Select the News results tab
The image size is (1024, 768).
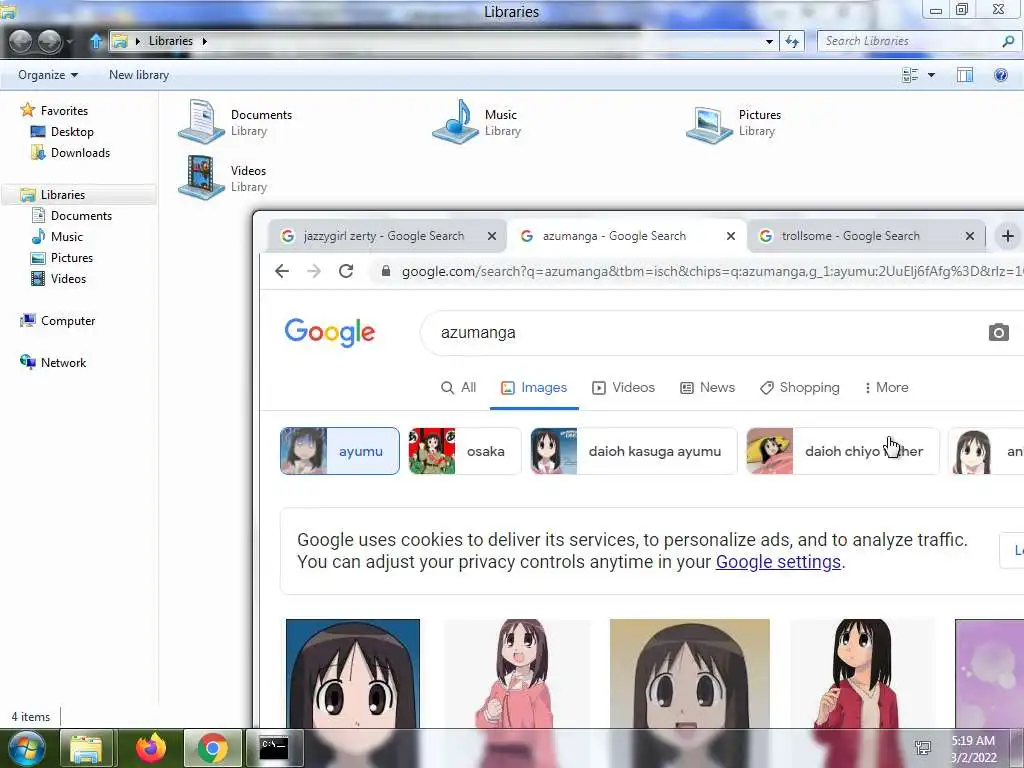[x=707, y=387]
